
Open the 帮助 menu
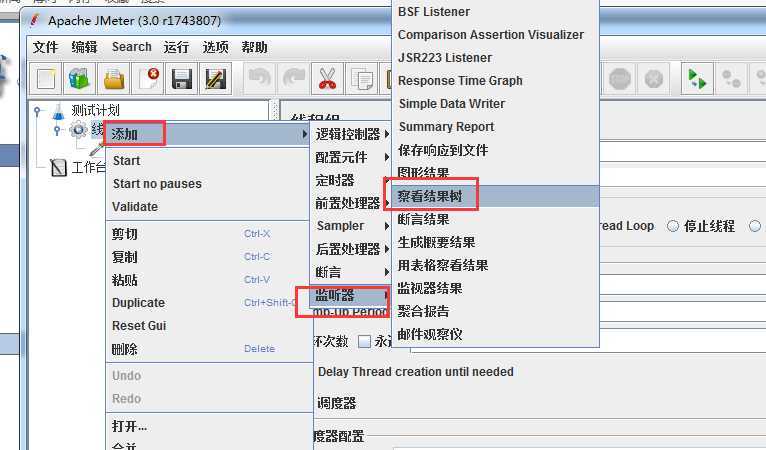[254, 47]
